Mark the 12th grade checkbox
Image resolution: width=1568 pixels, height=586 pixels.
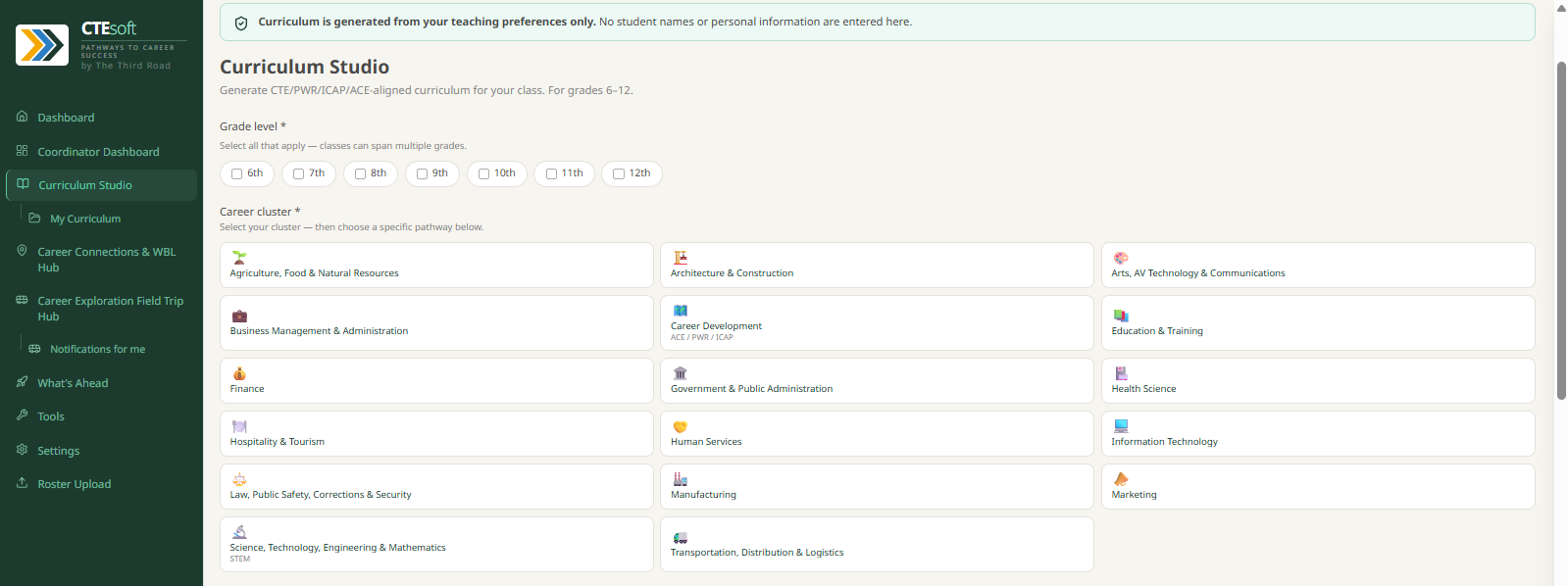[619, 173]
